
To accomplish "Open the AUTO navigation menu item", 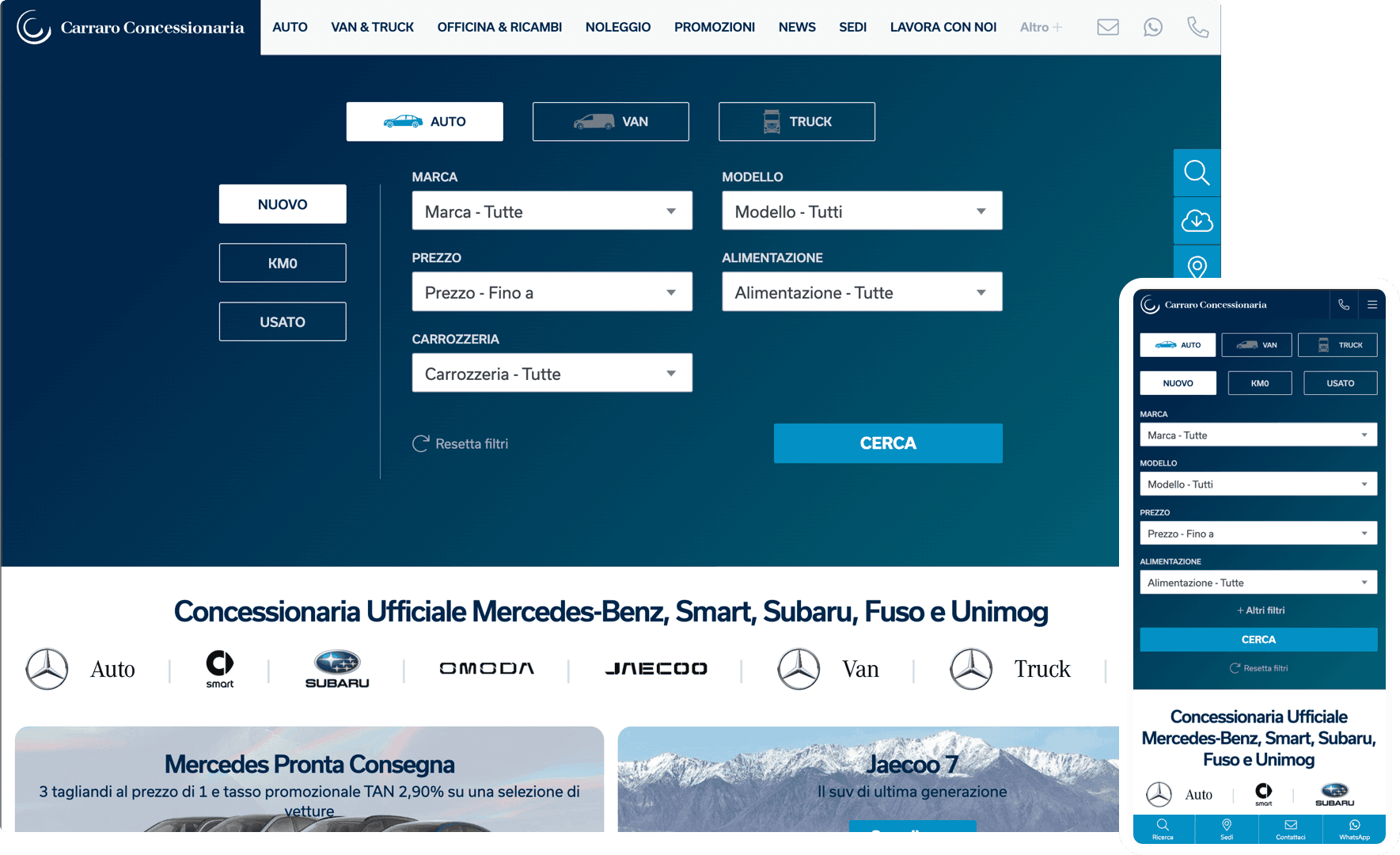I will [x=290, y=27].
